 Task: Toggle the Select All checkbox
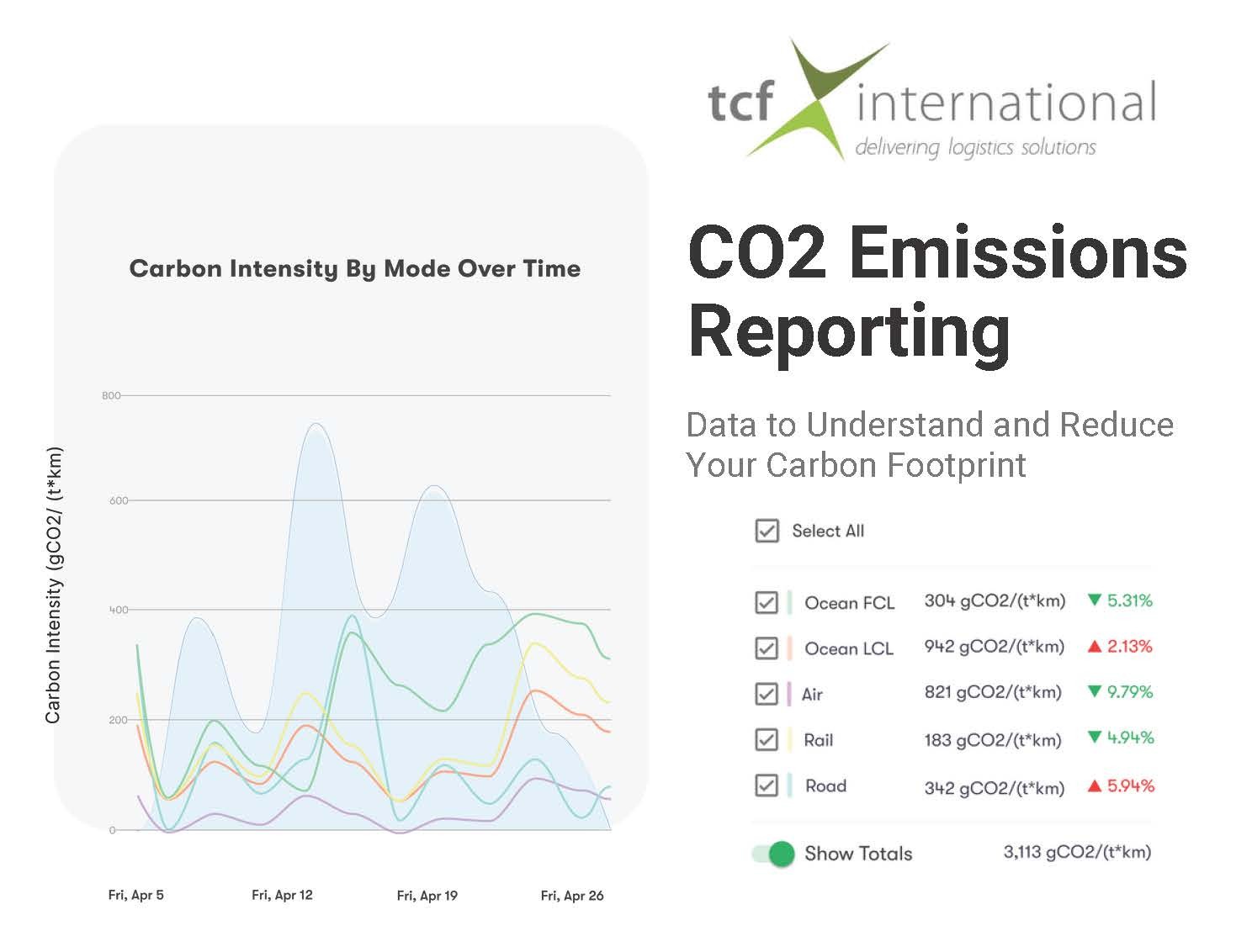point(767,532)
